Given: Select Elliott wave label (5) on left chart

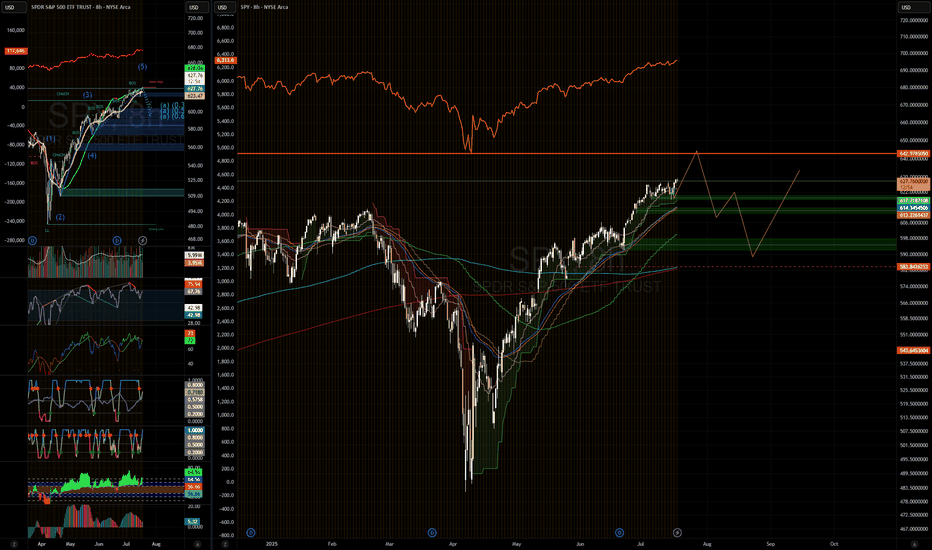Looking at the screenshot, I should coord(143,67).
